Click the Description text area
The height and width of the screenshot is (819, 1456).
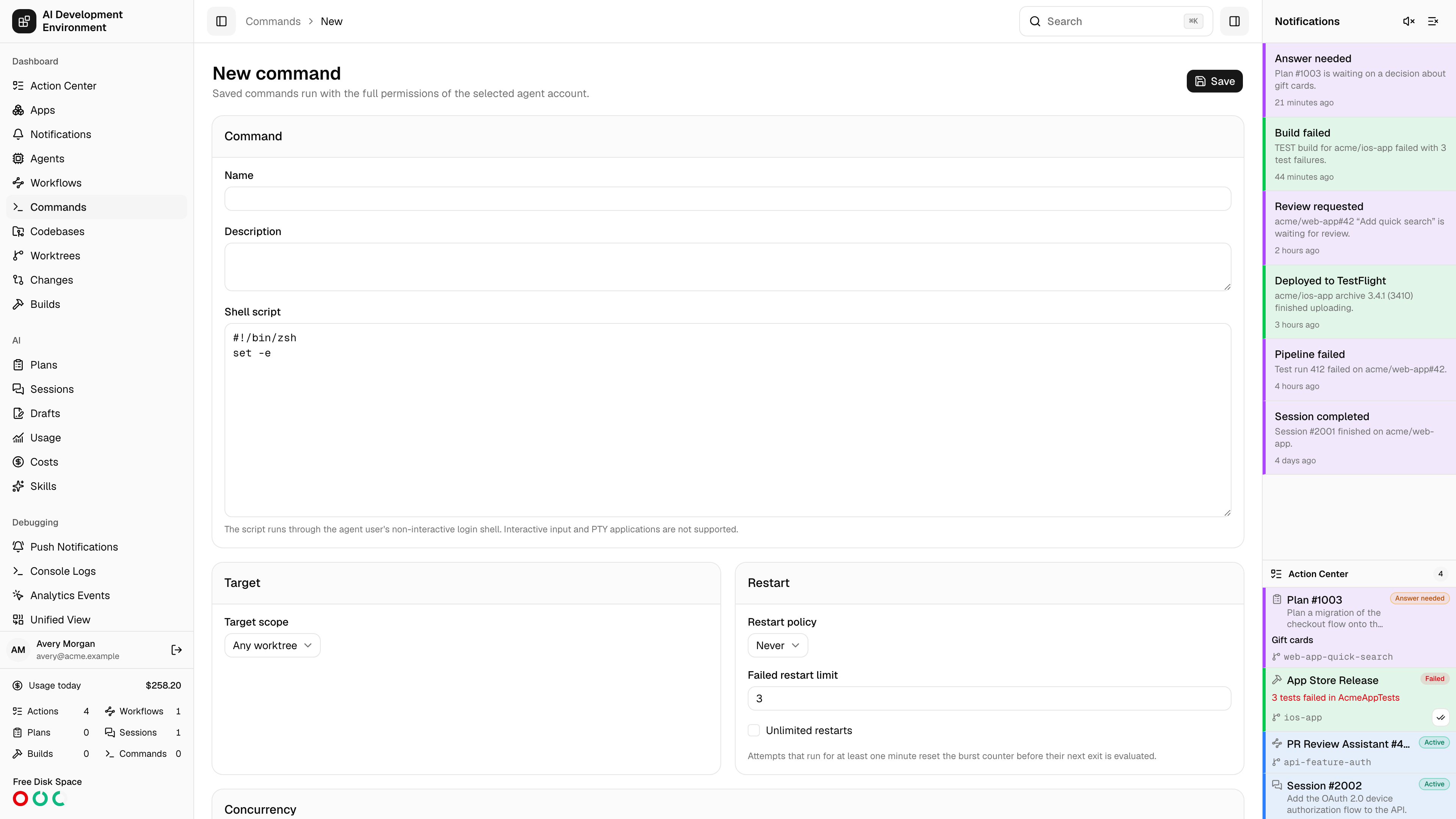pyautogui.click(x=728, y=267)
